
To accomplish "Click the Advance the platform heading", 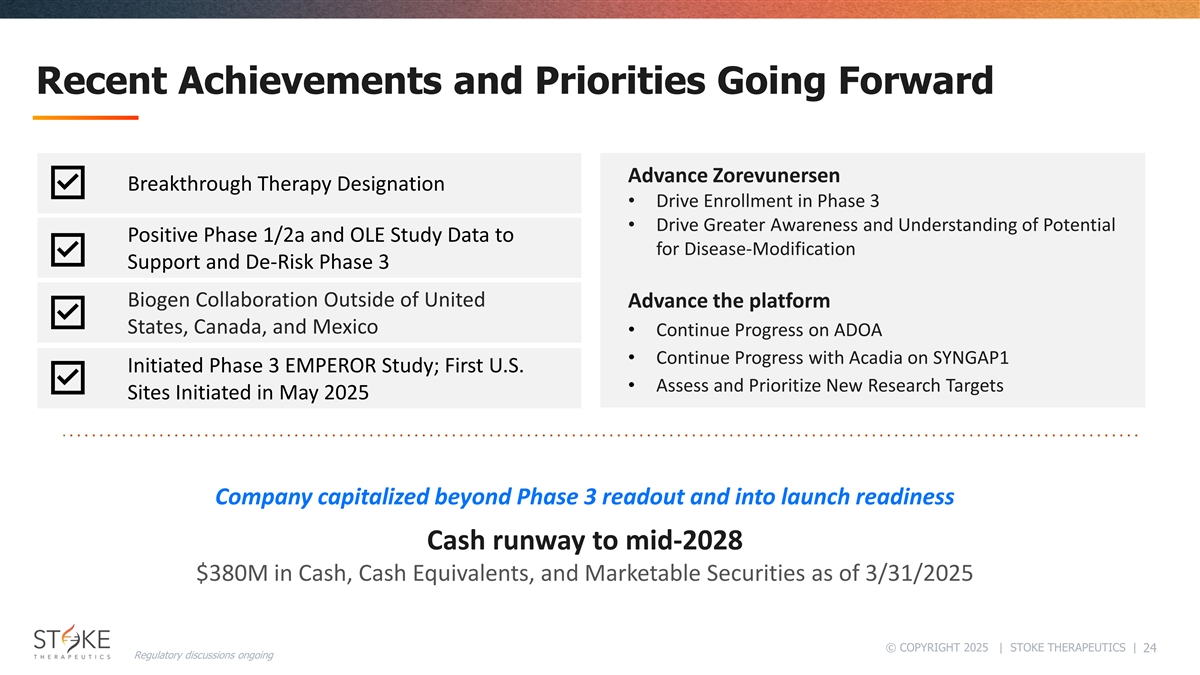I will [x=728, y=301].
